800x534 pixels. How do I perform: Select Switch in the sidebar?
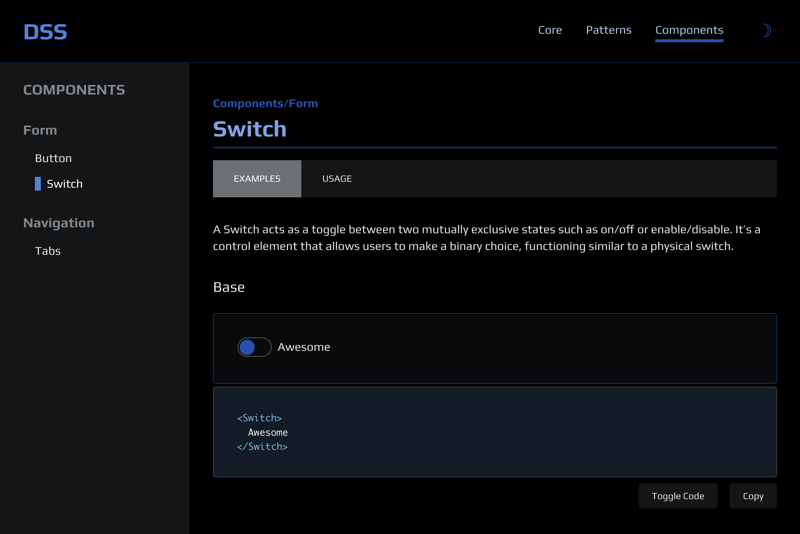[64, 184]
